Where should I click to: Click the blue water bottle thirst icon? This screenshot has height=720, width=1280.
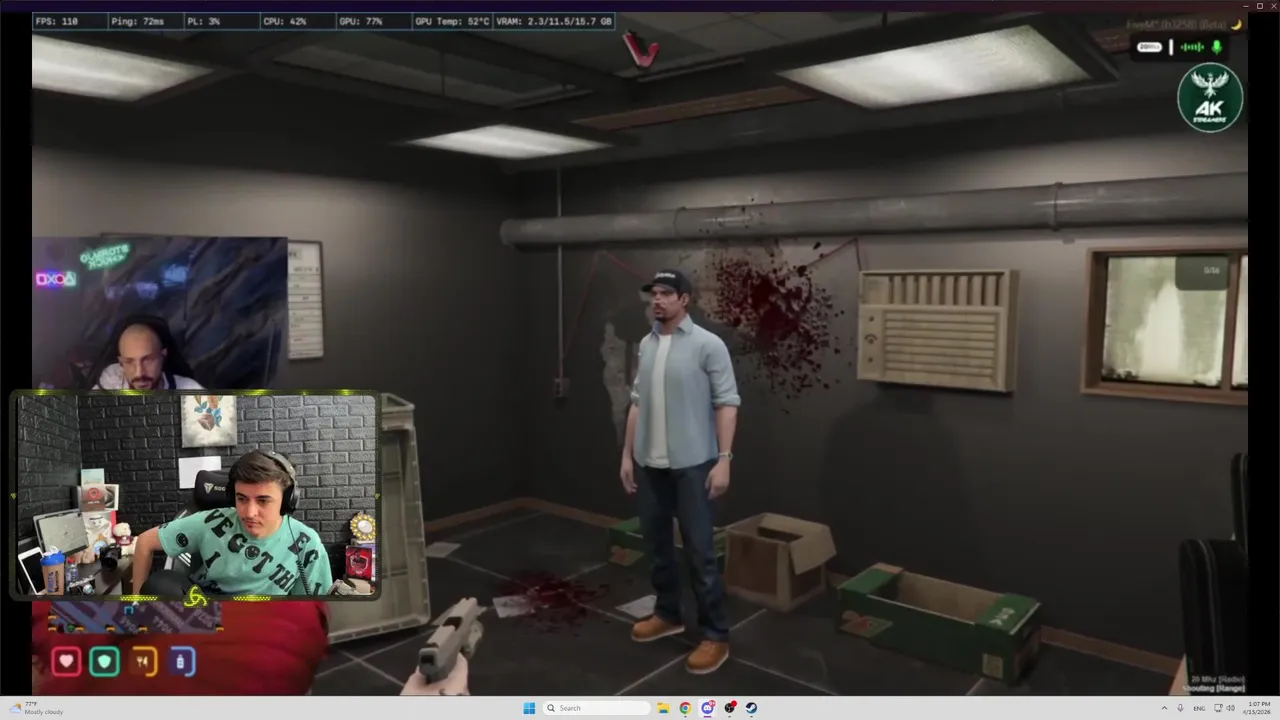(x=180, y=661)
